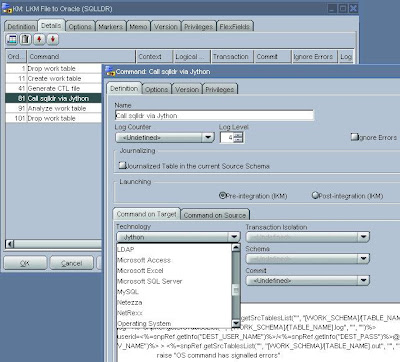The image size is (400, 362).
Task: Toggle Journalized Table in current Source Schema
Action: click(122, 165)
